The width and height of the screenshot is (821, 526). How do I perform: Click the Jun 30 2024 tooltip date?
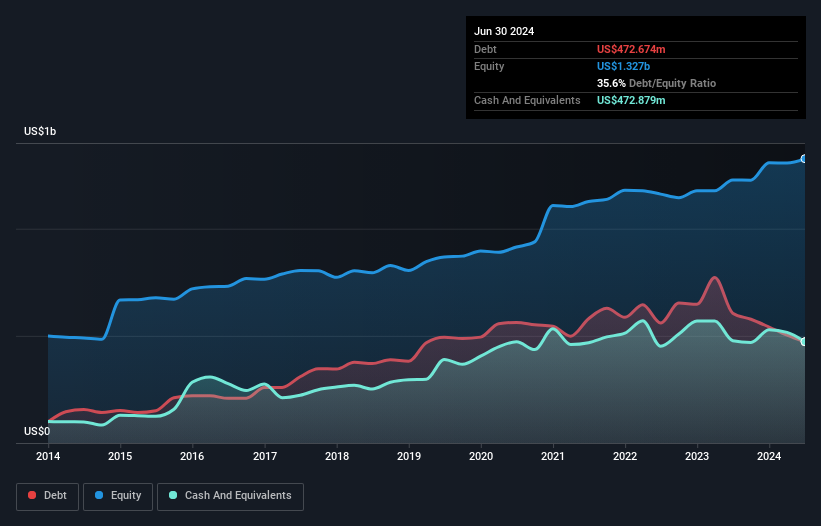coord(504,31)
